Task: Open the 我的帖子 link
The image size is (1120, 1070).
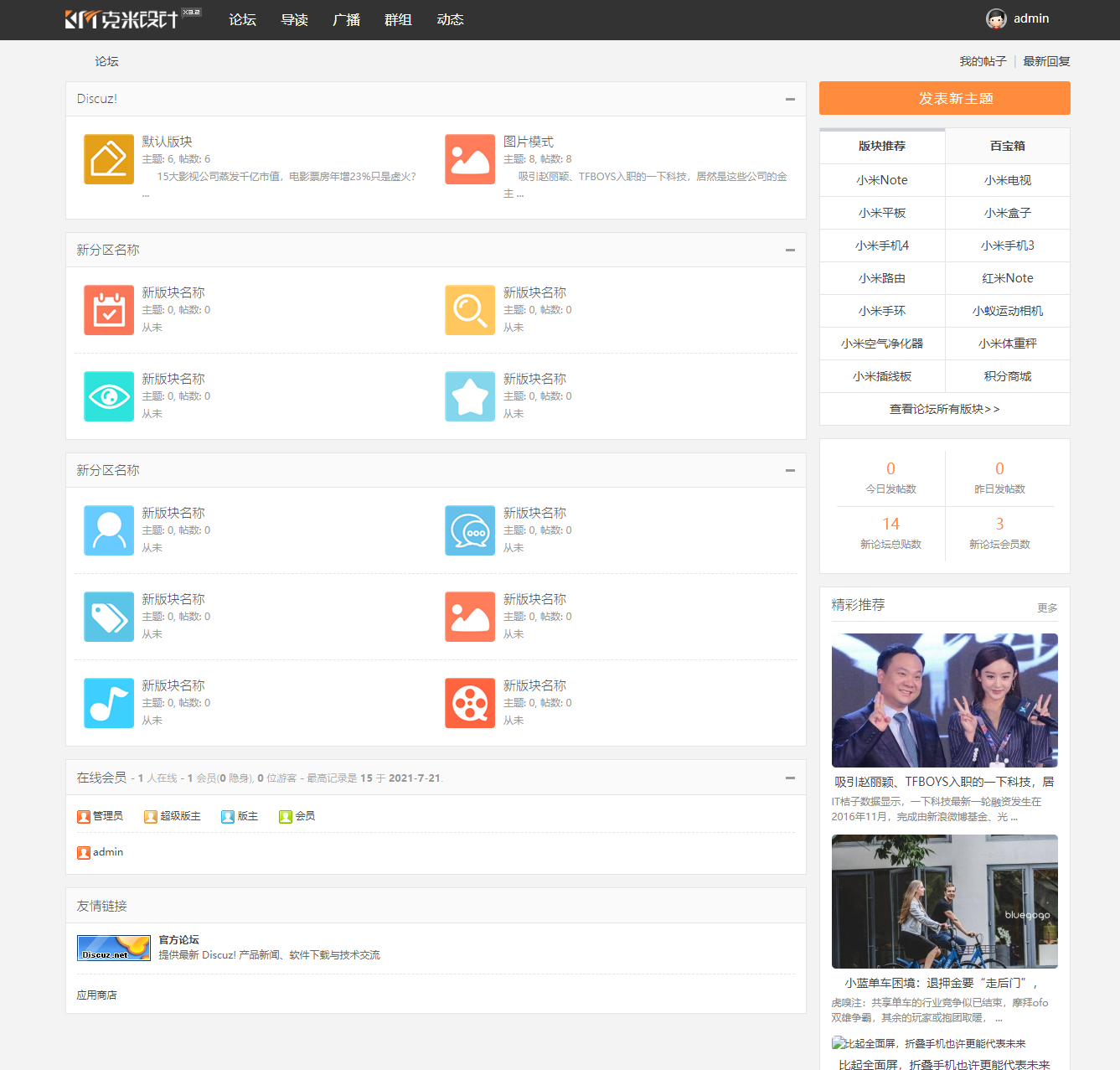Action: pos(983,61)
